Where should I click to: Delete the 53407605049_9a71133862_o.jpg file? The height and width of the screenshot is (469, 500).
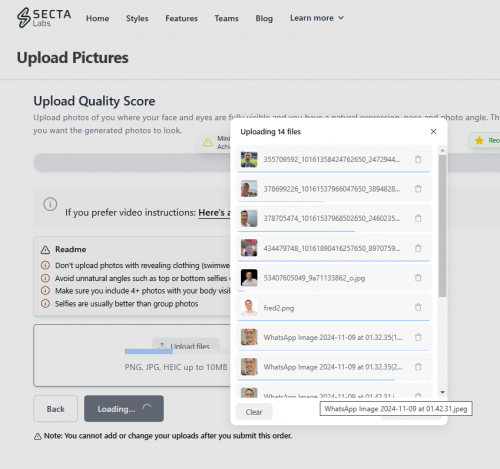[x=418, y=278]
